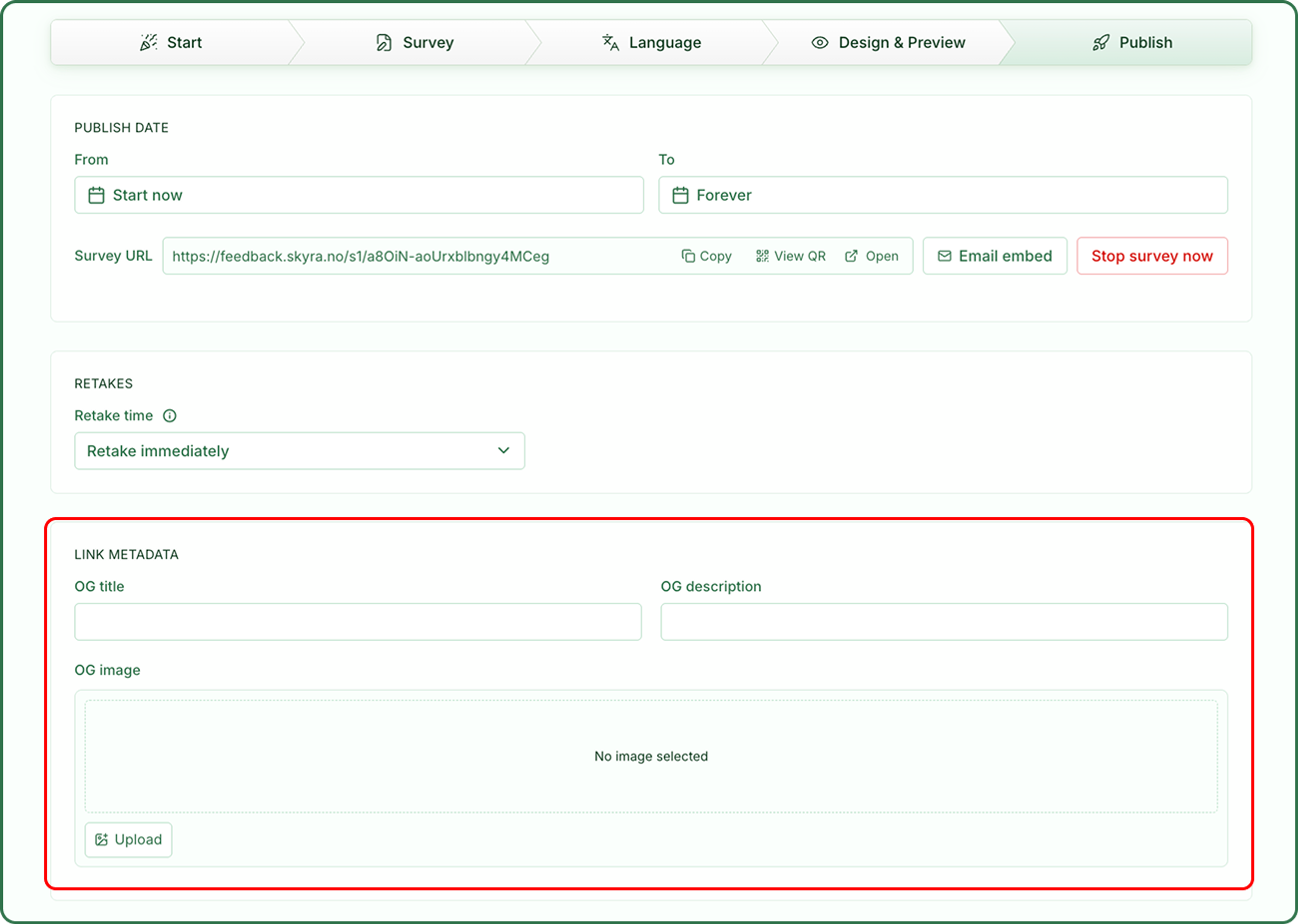Focus the OG title input field
Viewport: 1298px width, 924px height.
(358, 622)
